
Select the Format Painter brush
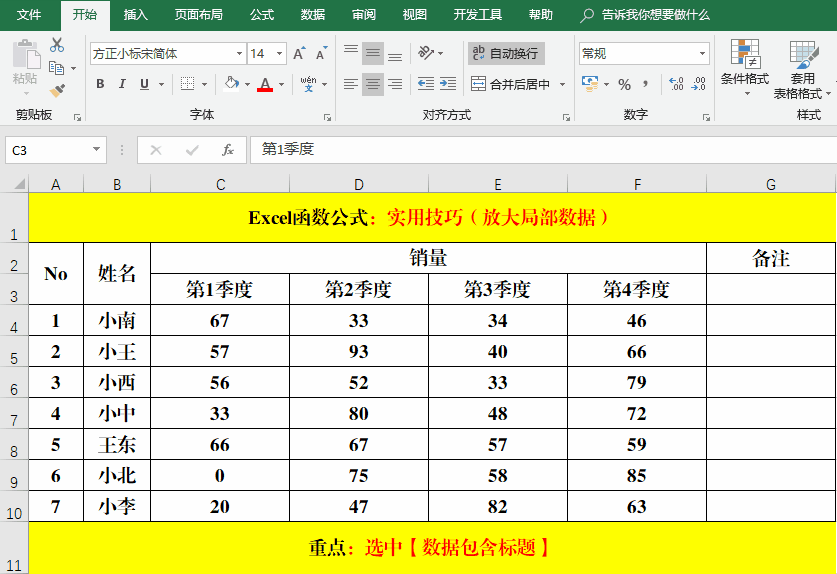coord(57,91)
